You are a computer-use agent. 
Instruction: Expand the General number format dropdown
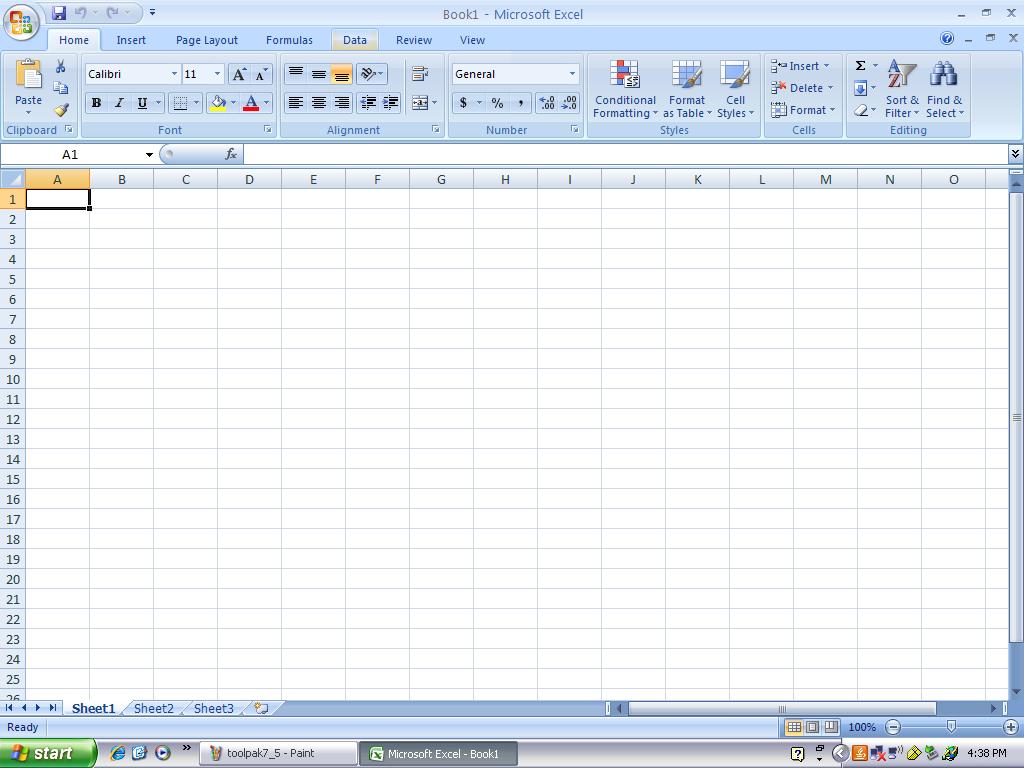tap(572, 74)
